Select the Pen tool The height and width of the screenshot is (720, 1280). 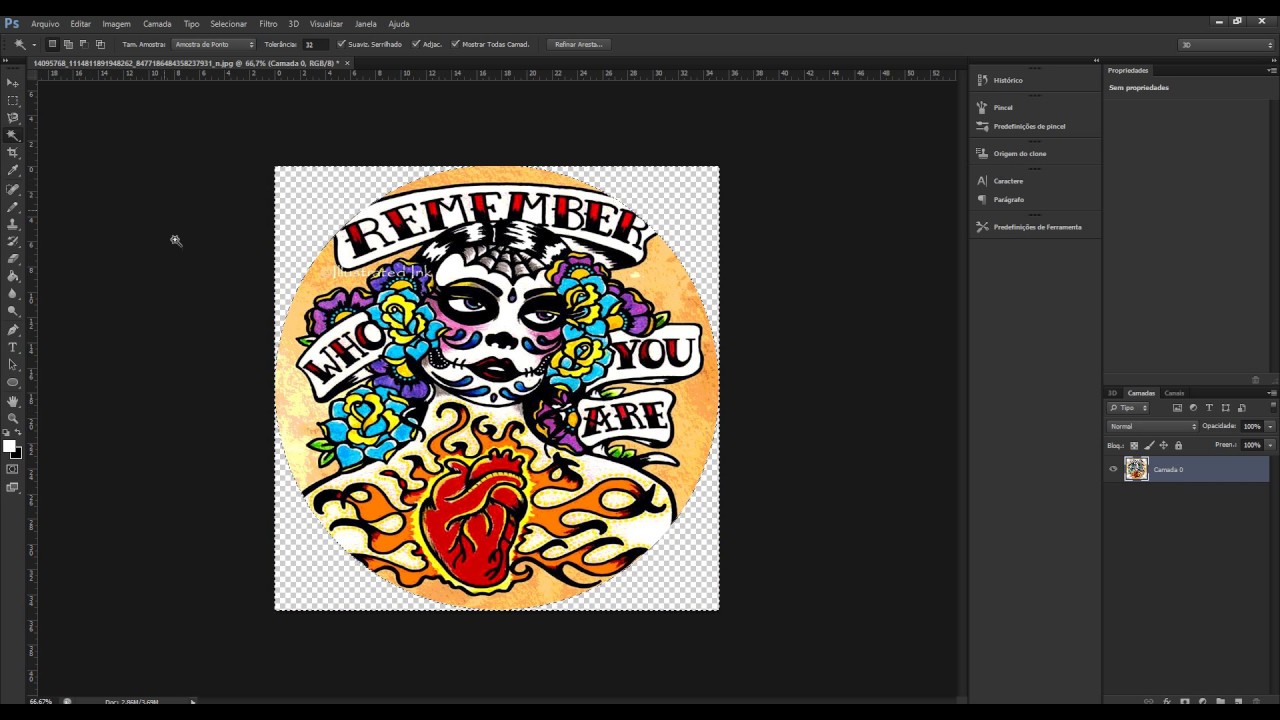pyautogui.click(x=13, y=329)
